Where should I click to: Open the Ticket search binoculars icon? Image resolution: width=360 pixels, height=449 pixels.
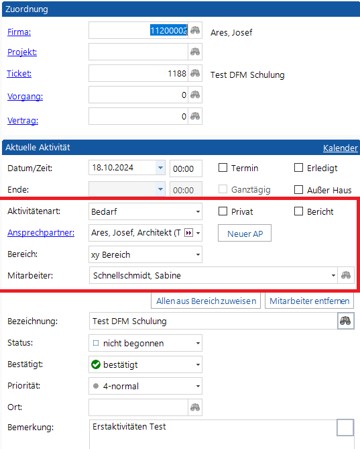coord(195,73)
